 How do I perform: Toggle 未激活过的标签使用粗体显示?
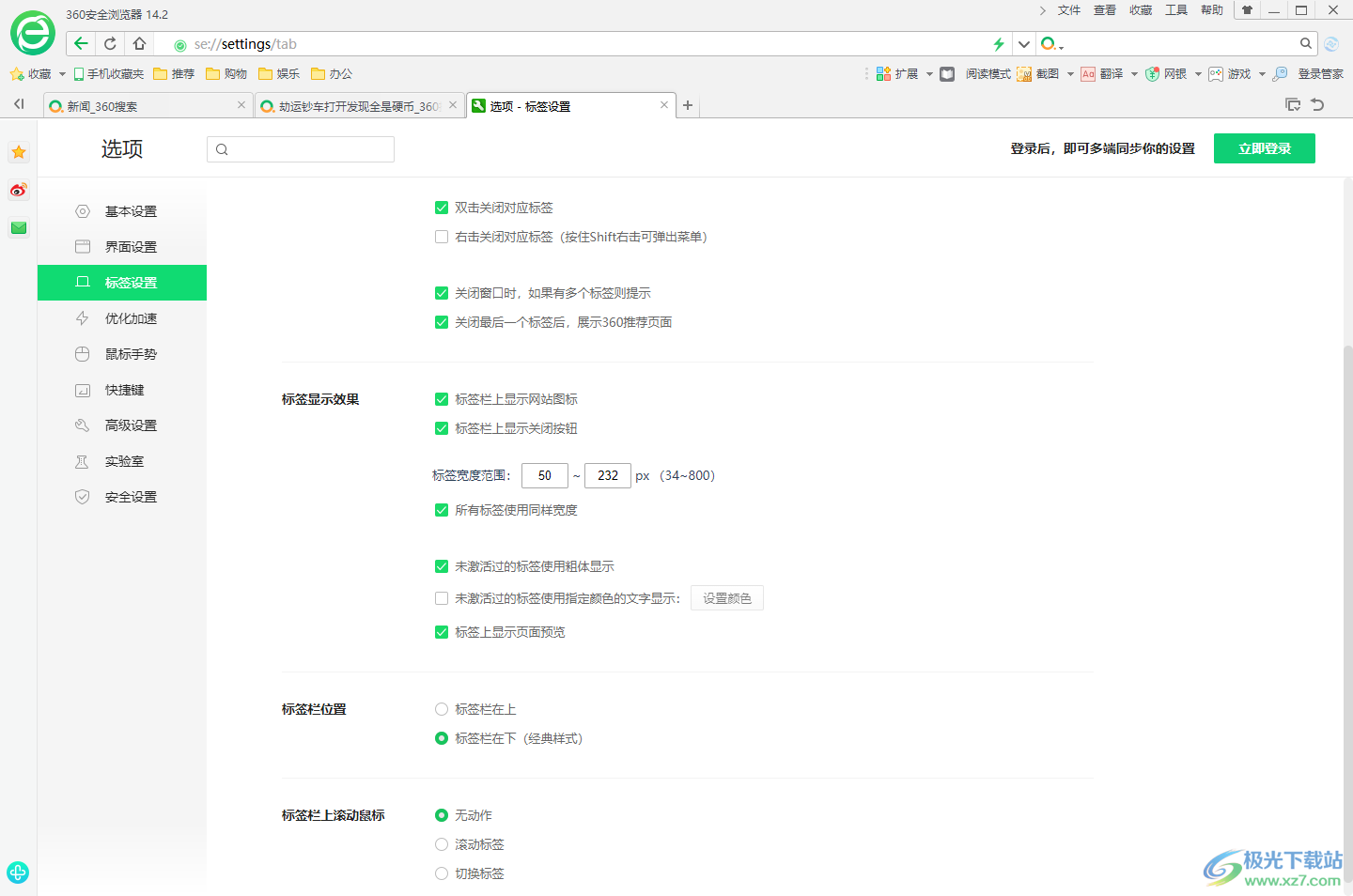click(x=442, y=566)
